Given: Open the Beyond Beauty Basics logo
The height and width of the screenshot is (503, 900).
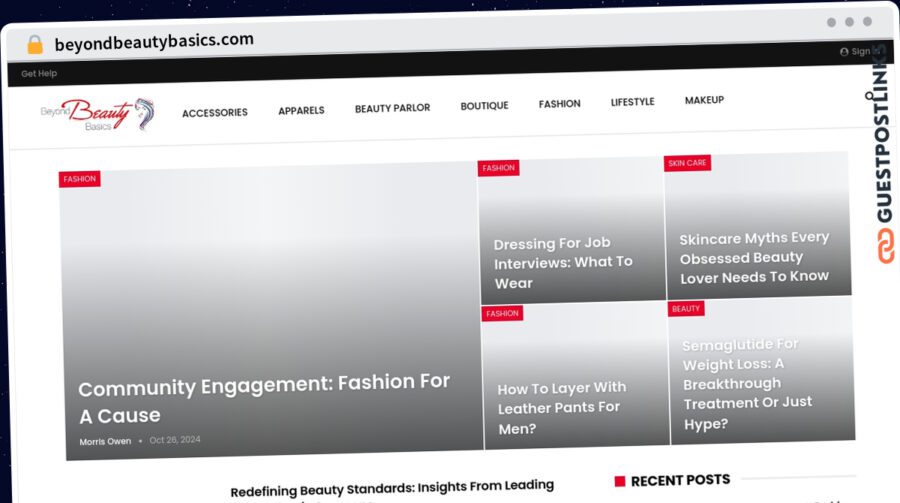Looking at the screenshot, I should [98, 114].
